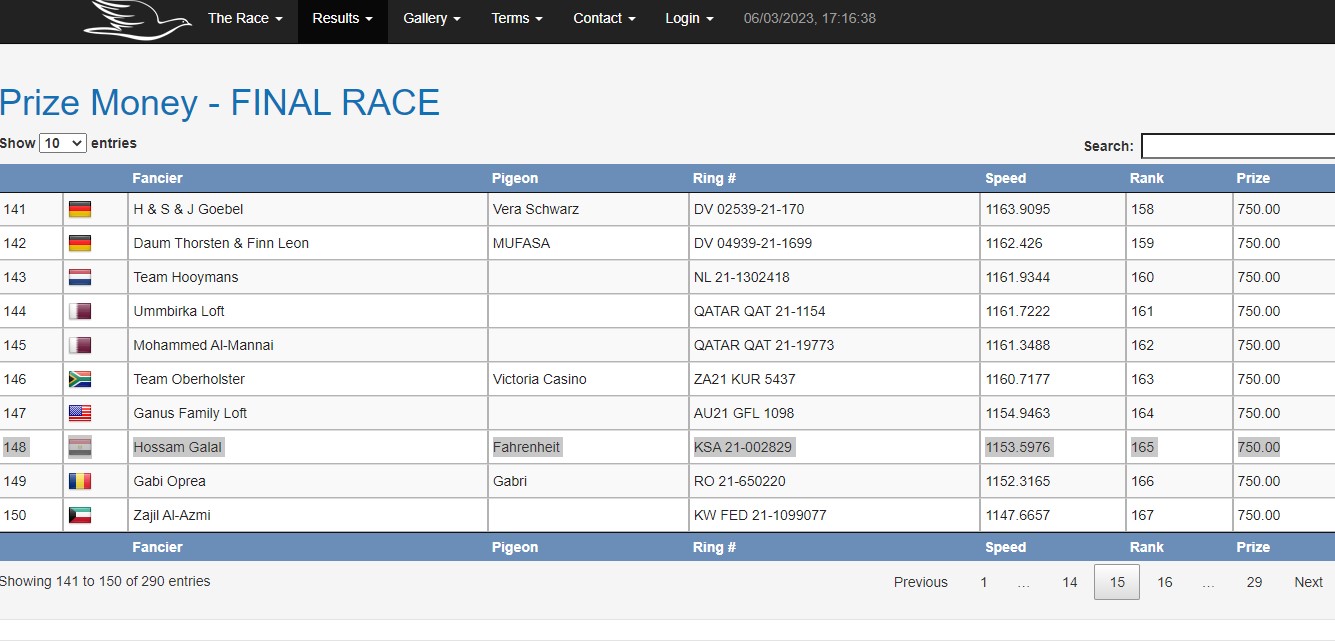Screen dimensions: 1335x641
Task: Click the Previous pagination link
Action: pos(920,581)
